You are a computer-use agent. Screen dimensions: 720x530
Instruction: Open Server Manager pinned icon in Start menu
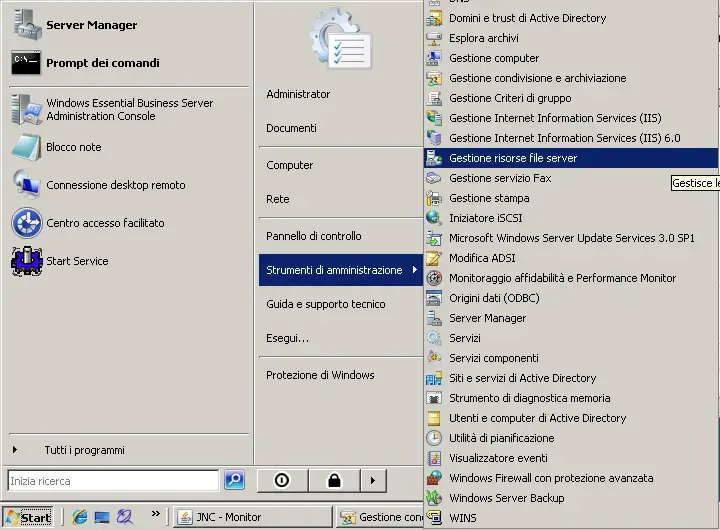coord(27,24)
